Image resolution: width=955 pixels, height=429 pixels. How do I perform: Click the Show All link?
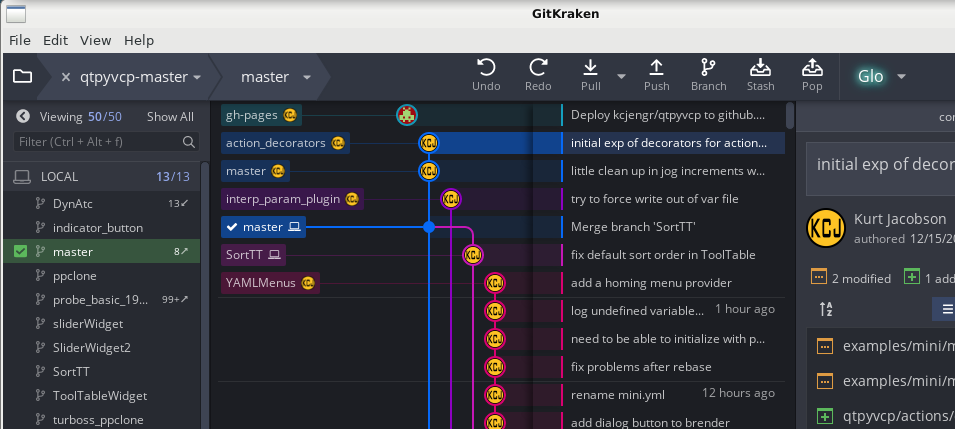click(x=170, y=117)
